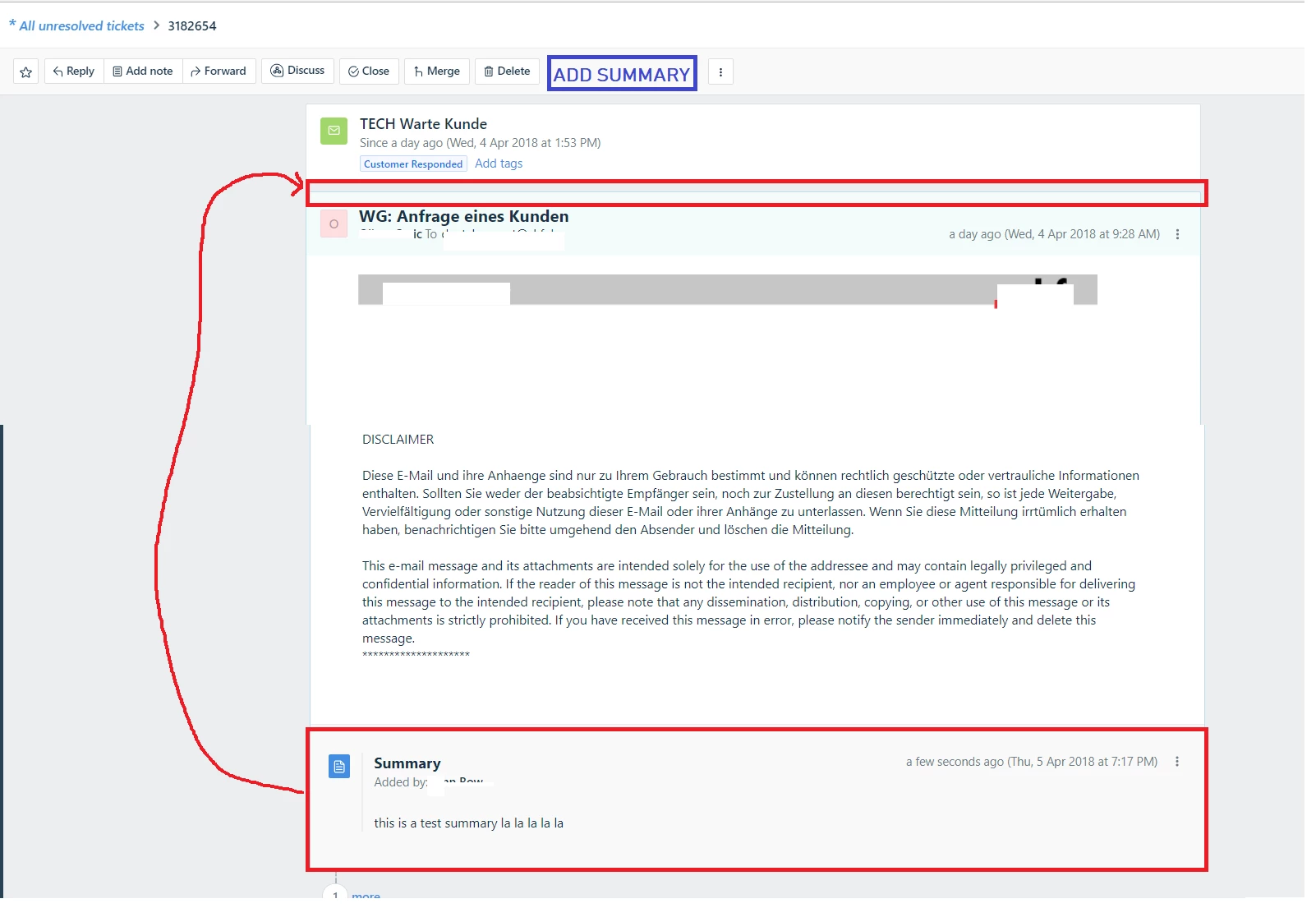This screenshot has height=908, width=1316.
Task: Expand the 1 more conversations link
Action: pyautogui.click(x=366, y=896)
